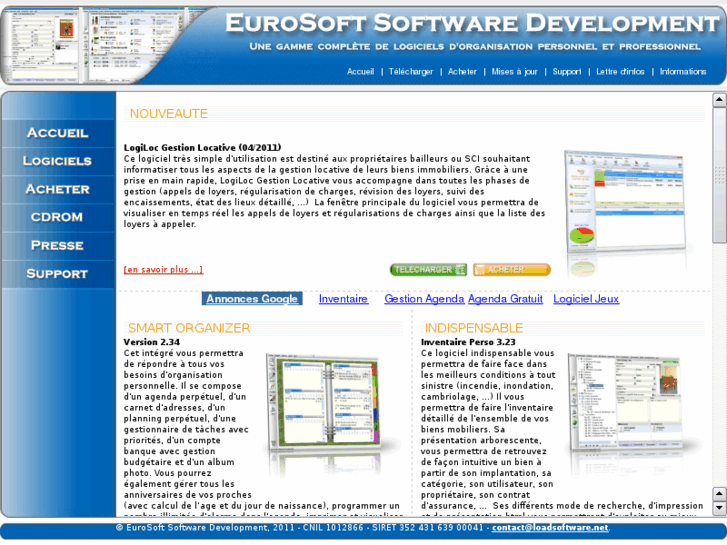Open the Annonces Google link

252,299
